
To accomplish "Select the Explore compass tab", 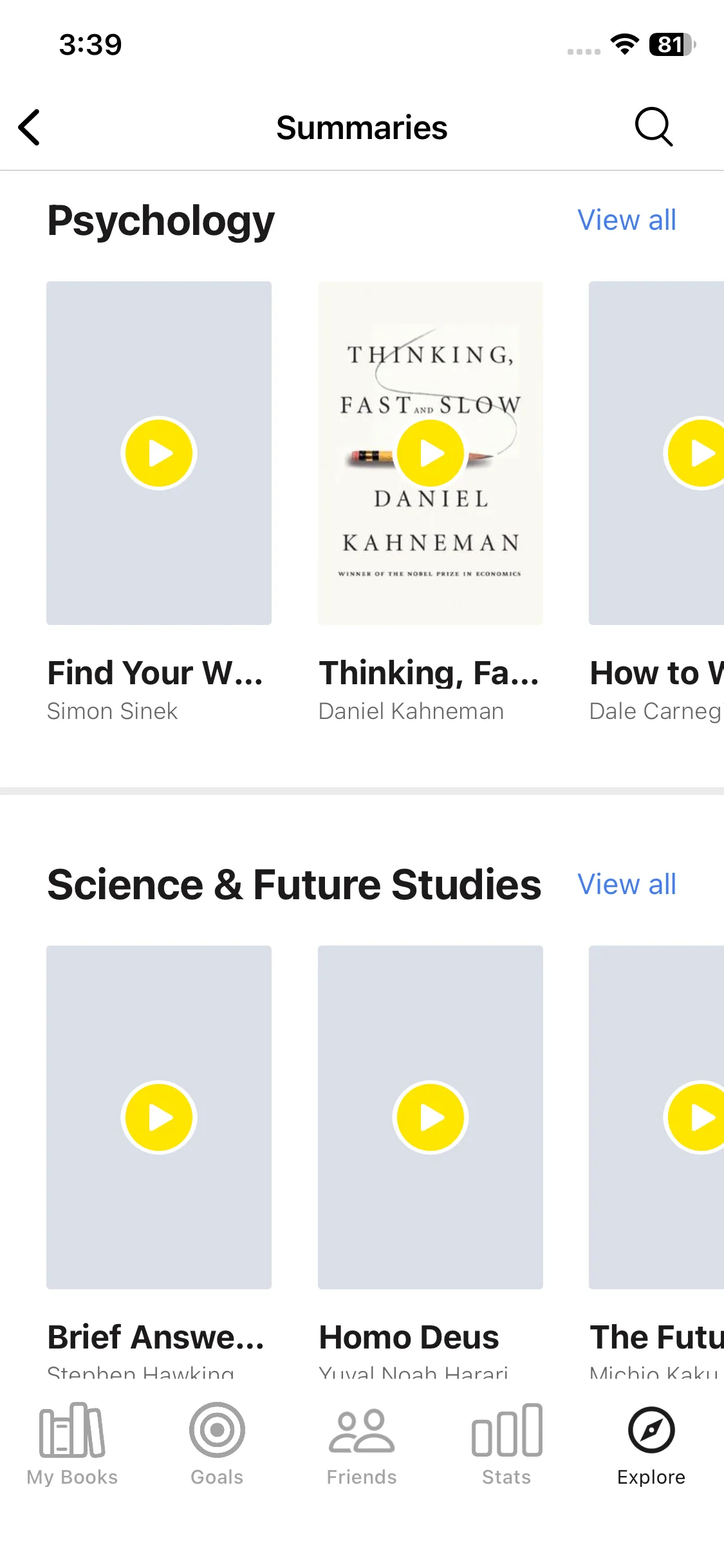I will point(651,1442).
